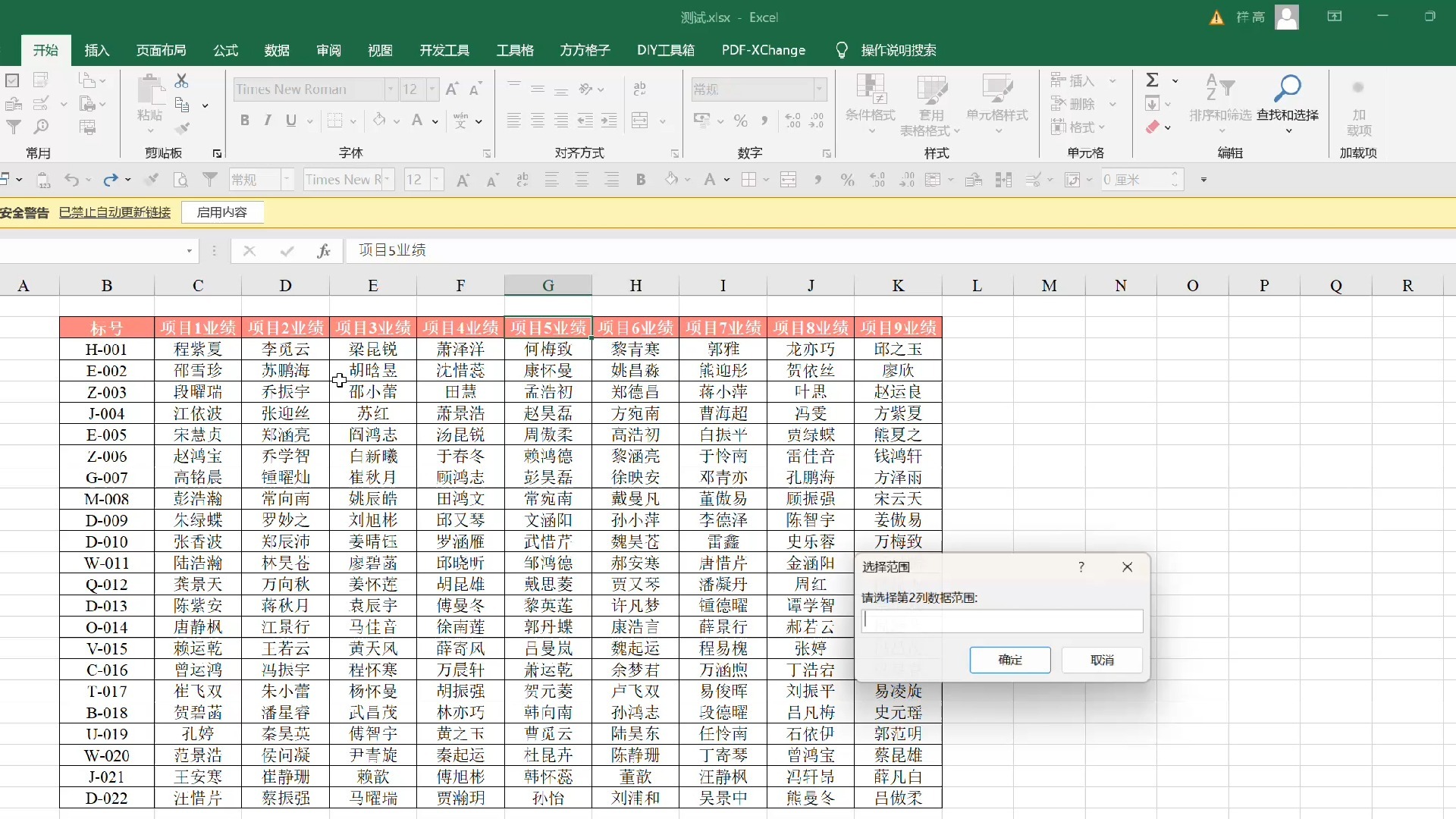Open the number format dropdown in ribbon
Screen dimensions: 1456x819
[819, 89]
